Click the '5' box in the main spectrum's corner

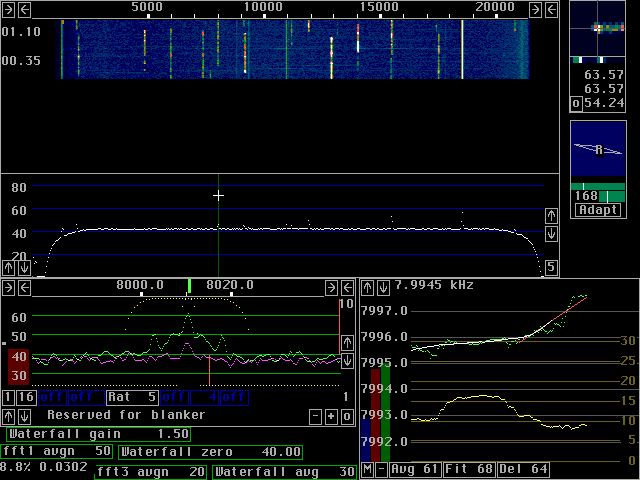tap(551, 267)
